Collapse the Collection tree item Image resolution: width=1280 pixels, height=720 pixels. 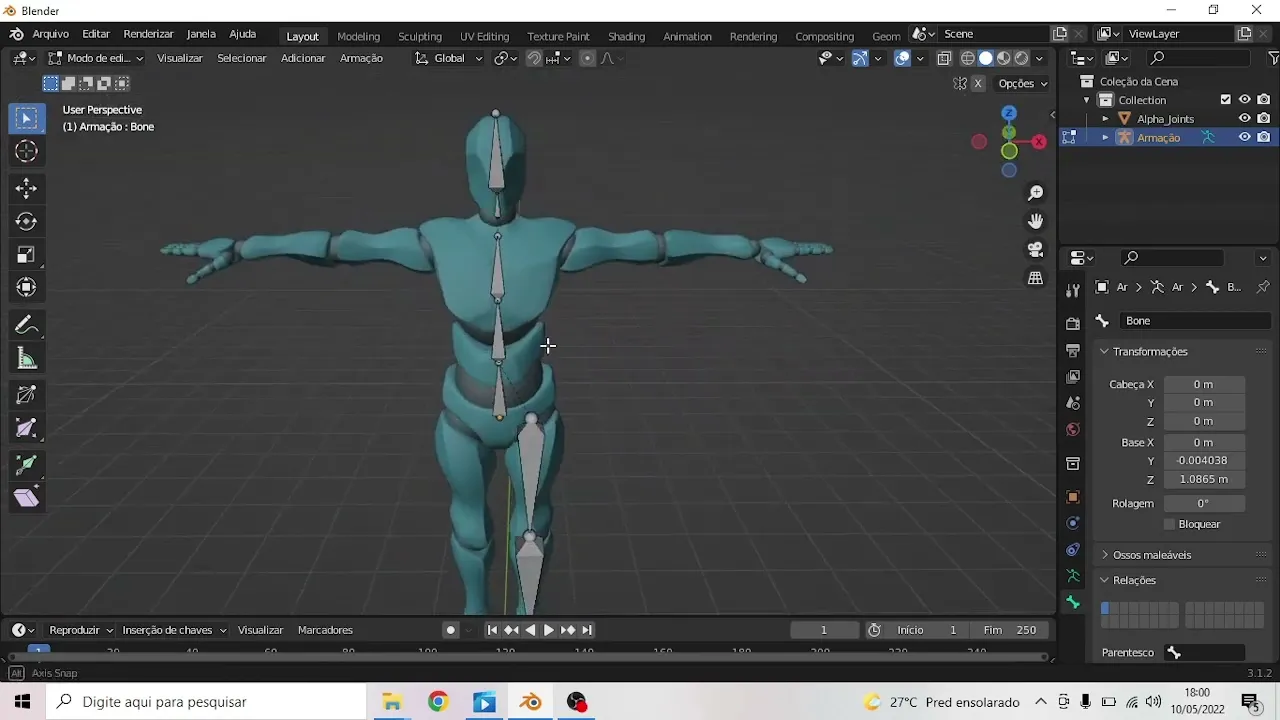1087,100
